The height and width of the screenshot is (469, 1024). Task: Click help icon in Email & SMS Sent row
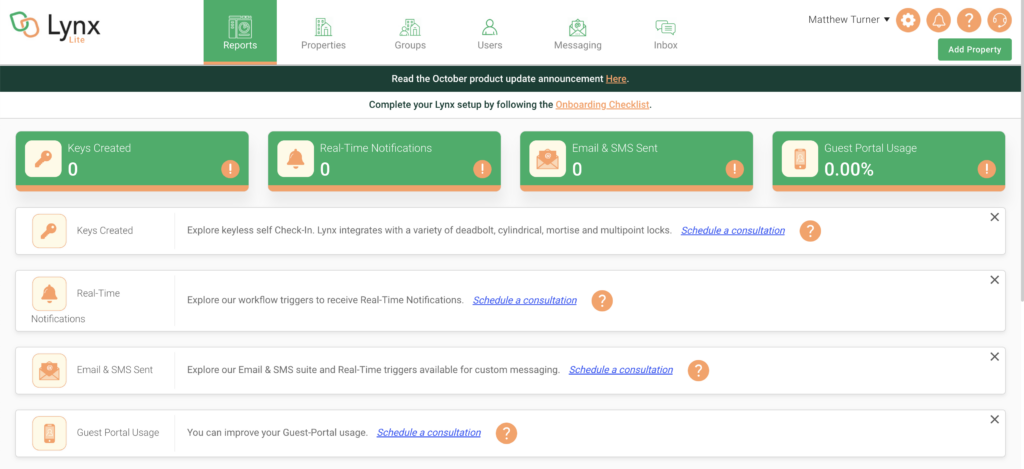[x=698, y=370]
